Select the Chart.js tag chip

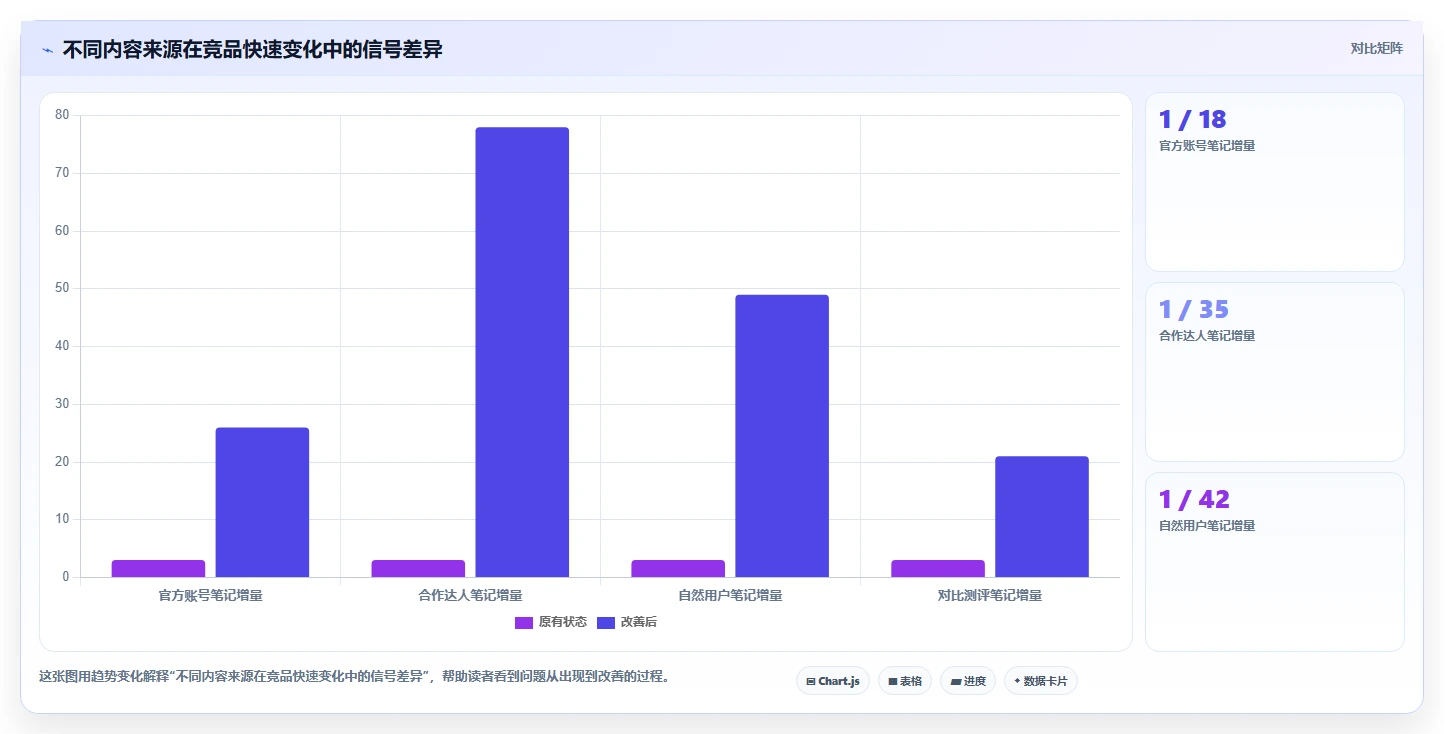[834, 681]
